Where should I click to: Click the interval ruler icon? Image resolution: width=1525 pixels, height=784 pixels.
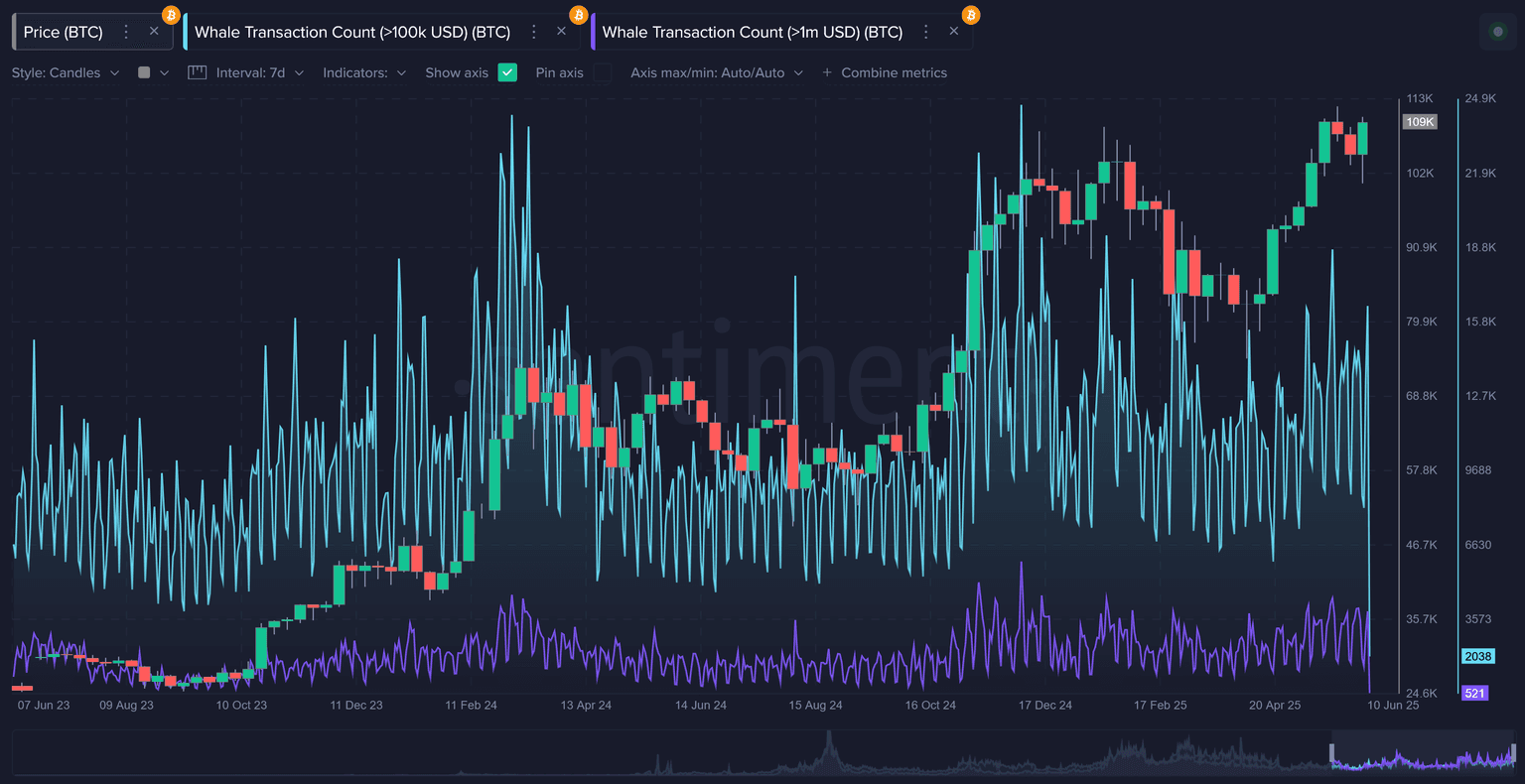click(197, 72)
